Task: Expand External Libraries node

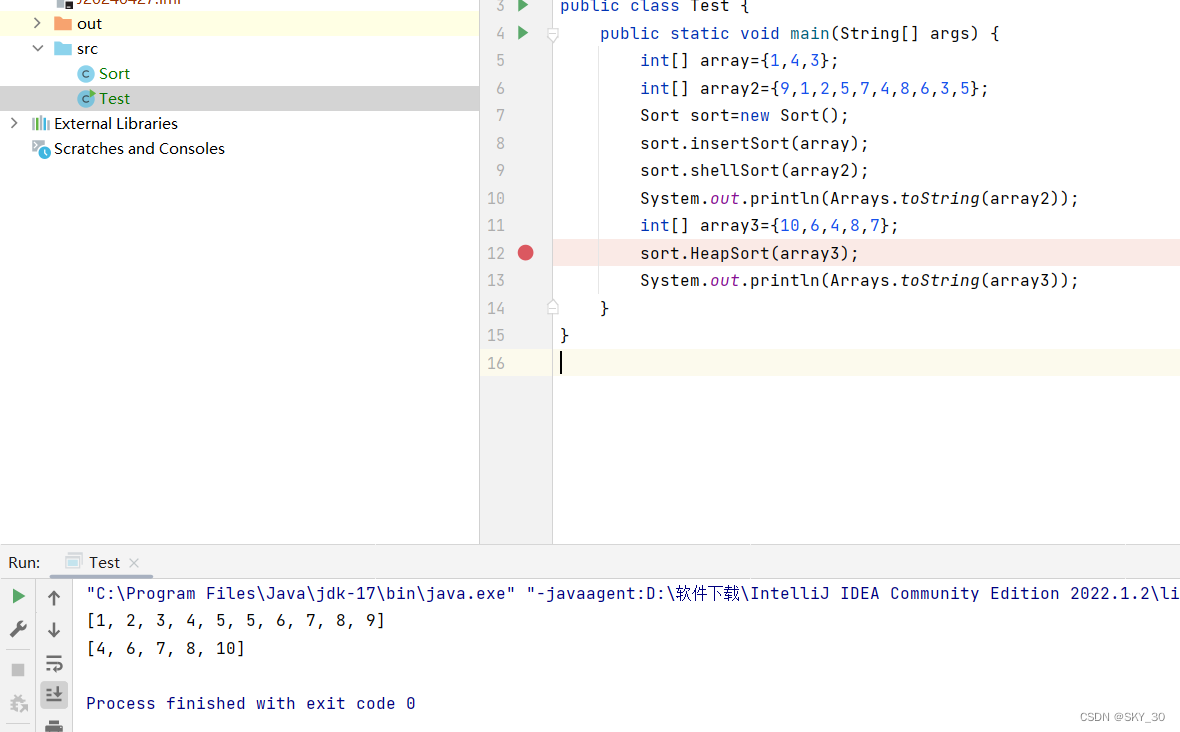Action: [x=14, y=123]
